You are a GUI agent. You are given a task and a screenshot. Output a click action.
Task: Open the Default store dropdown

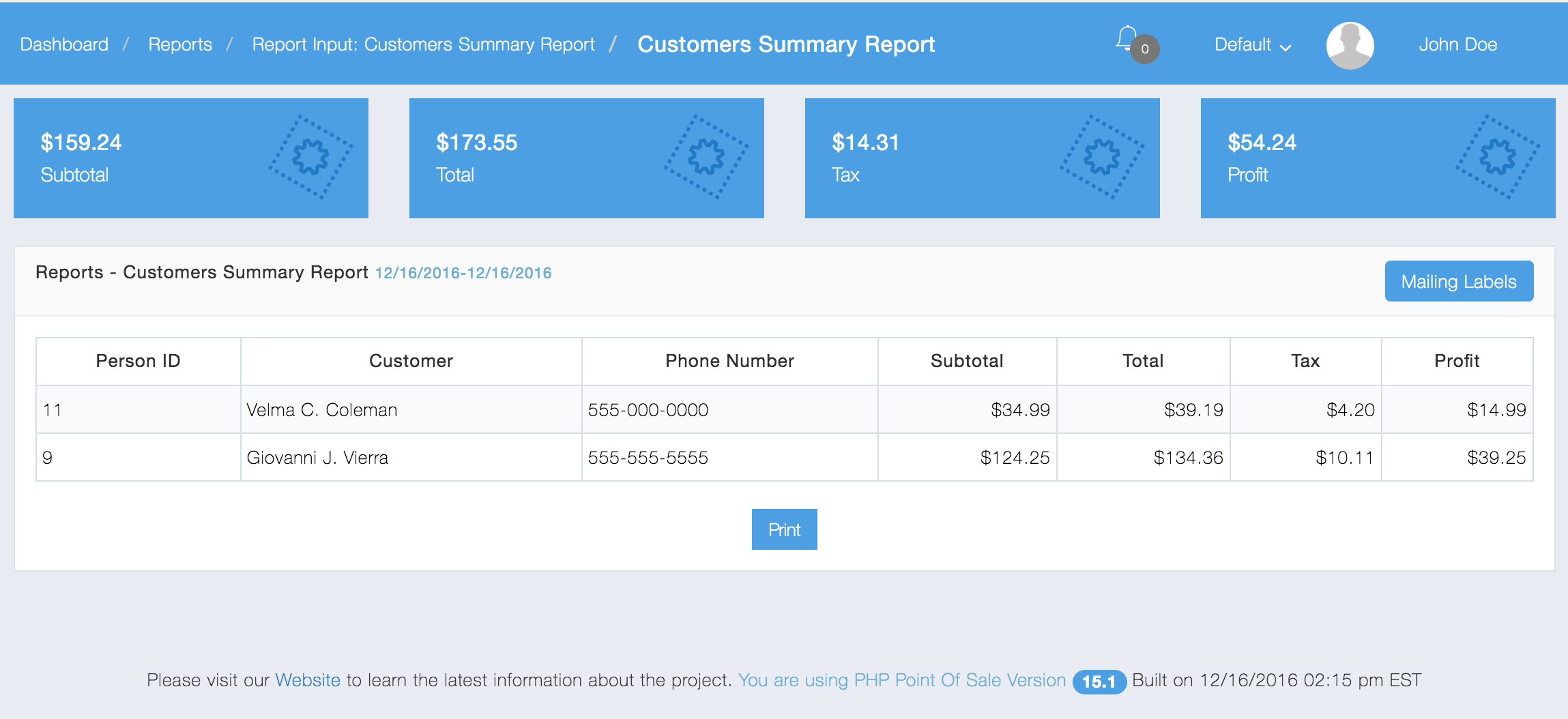click(1252, 44)
